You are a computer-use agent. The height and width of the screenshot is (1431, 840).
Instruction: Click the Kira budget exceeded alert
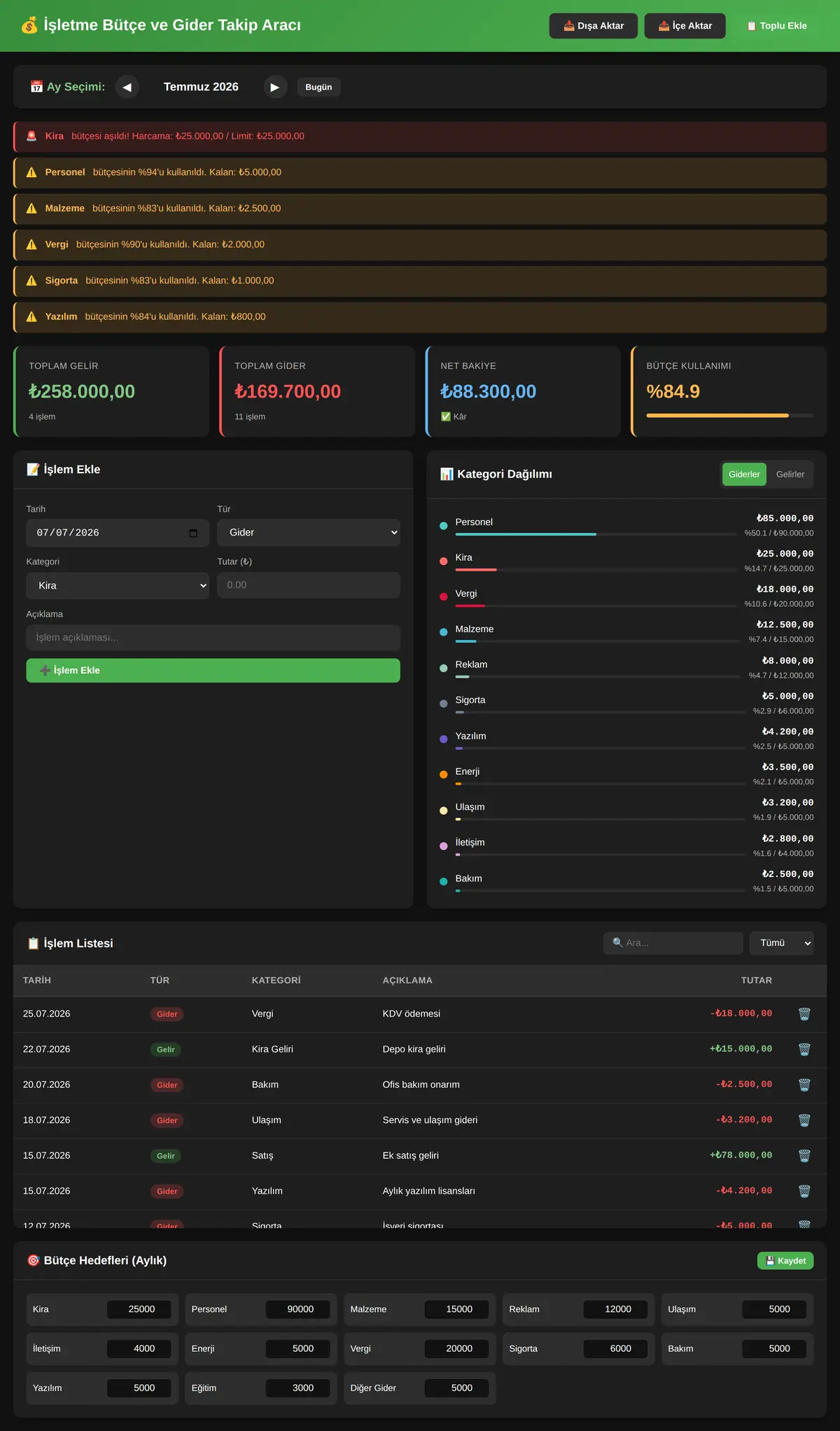click(x=420, y=137)
